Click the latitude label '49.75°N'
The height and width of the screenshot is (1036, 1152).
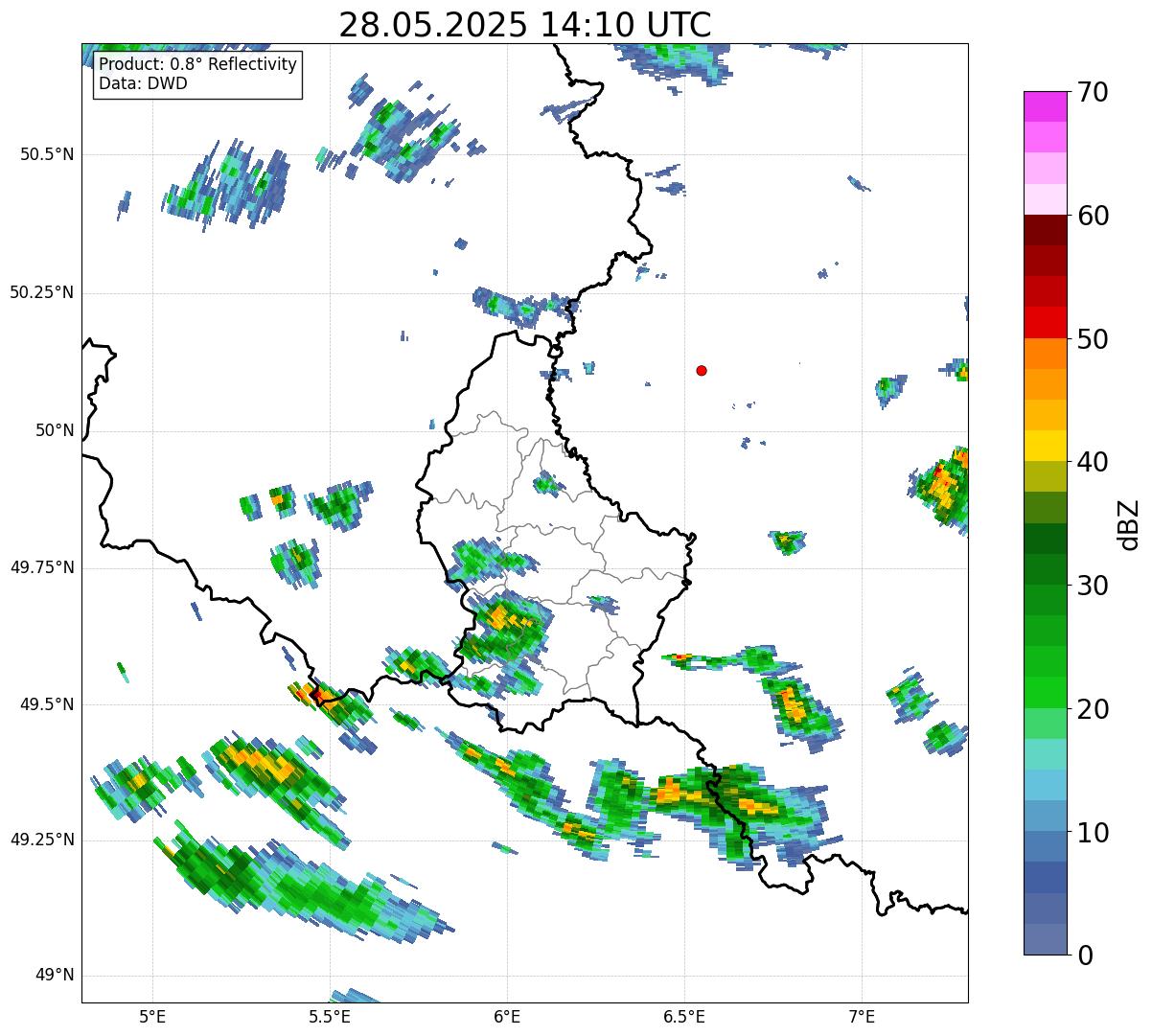coord(39,567)
